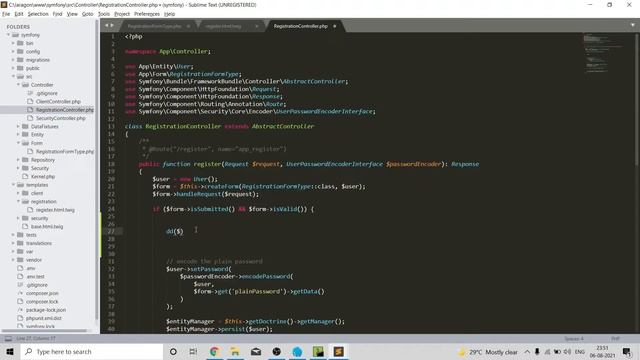Click unsaved dot on RegistrationController.php tab
Viewport: 640px width, 360px height.
(x=335, y=26)
